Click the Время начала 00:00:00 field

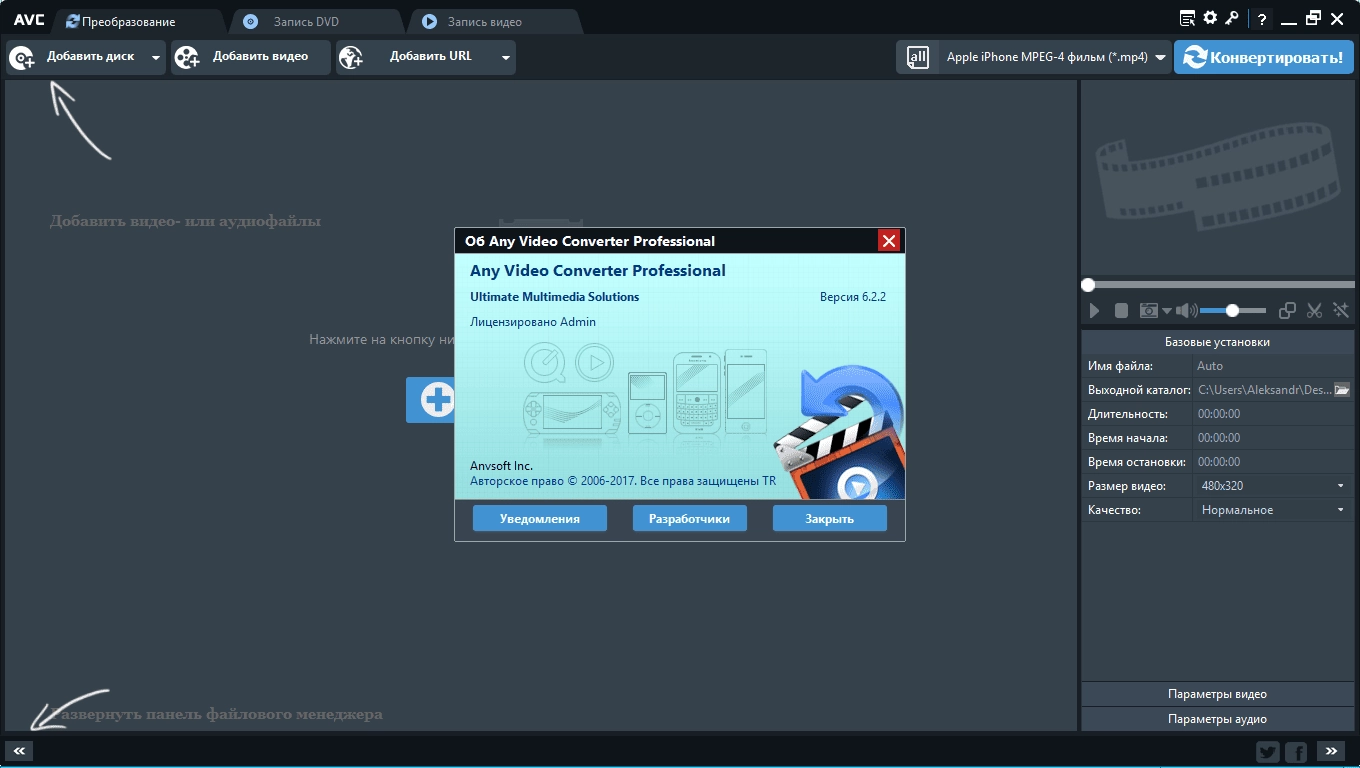[x=1273, y=438]
